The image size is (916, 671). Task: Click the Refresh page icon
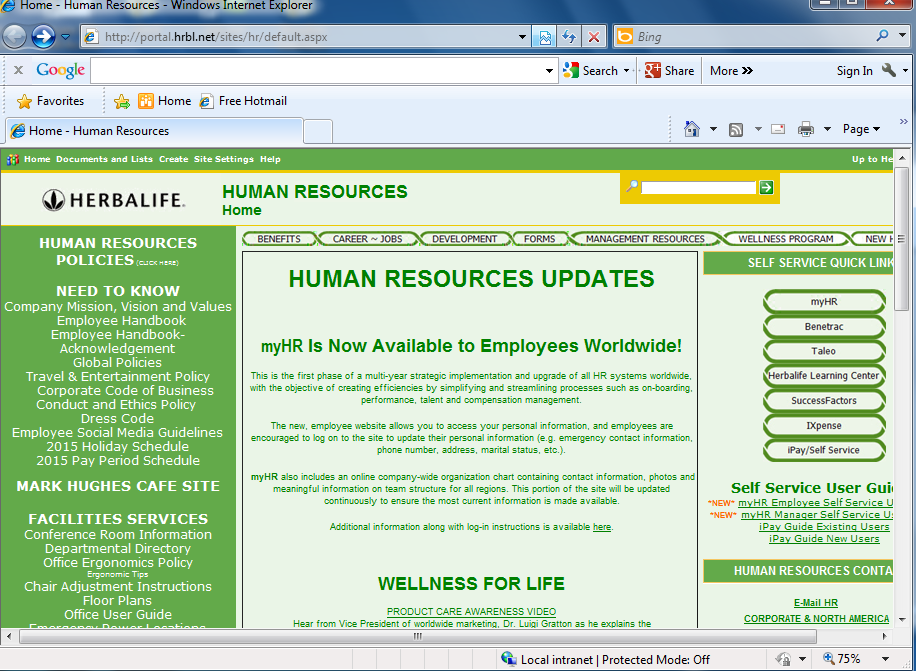click(x=569, y=37)
